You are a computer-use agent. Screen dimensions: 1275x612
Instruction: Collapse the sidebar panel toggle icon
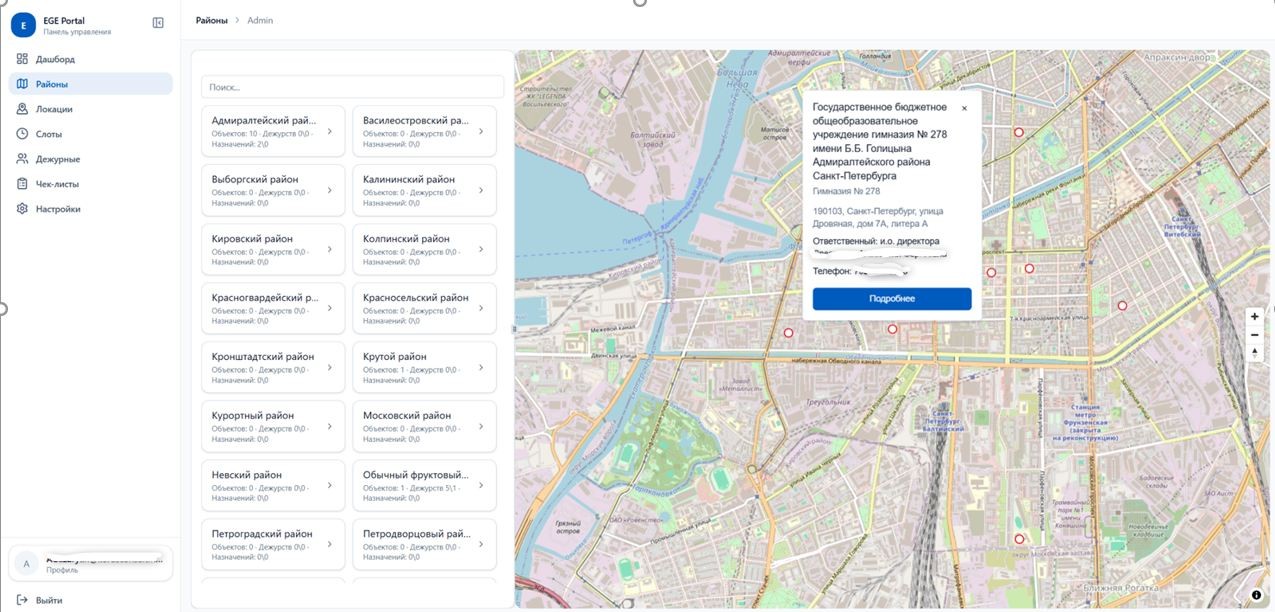158,23
